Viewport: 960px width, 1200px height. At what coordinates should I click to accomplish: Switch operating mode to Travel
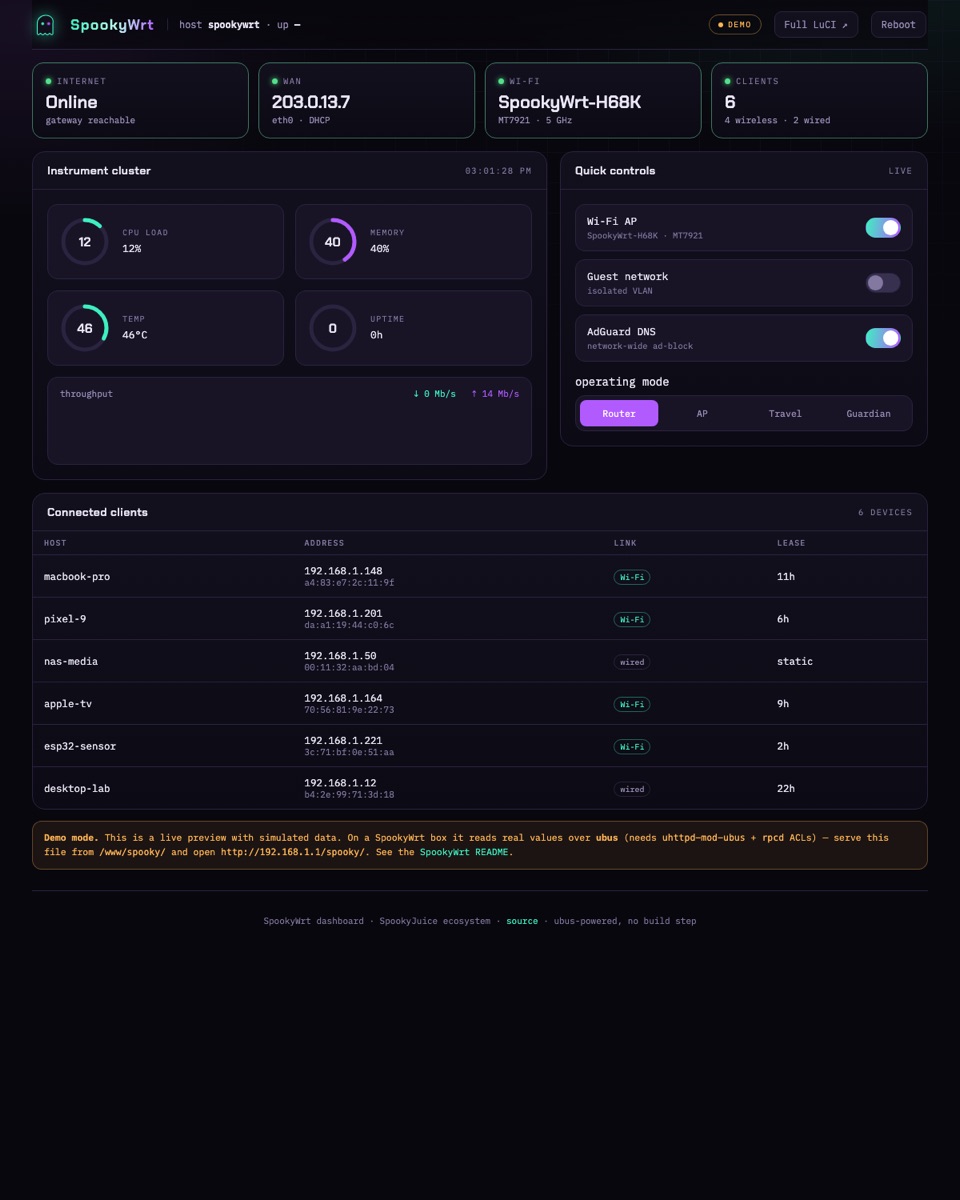click(785, 413)
